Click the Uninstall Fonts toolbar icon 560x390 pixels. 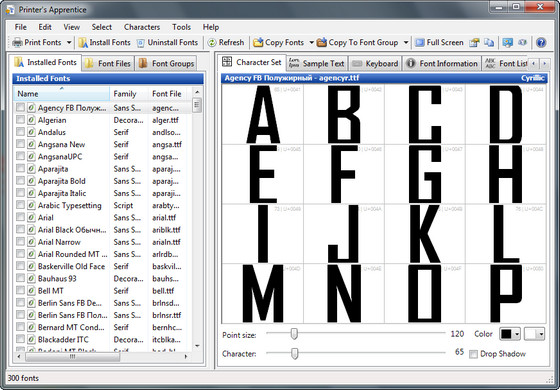pos(141,43)
